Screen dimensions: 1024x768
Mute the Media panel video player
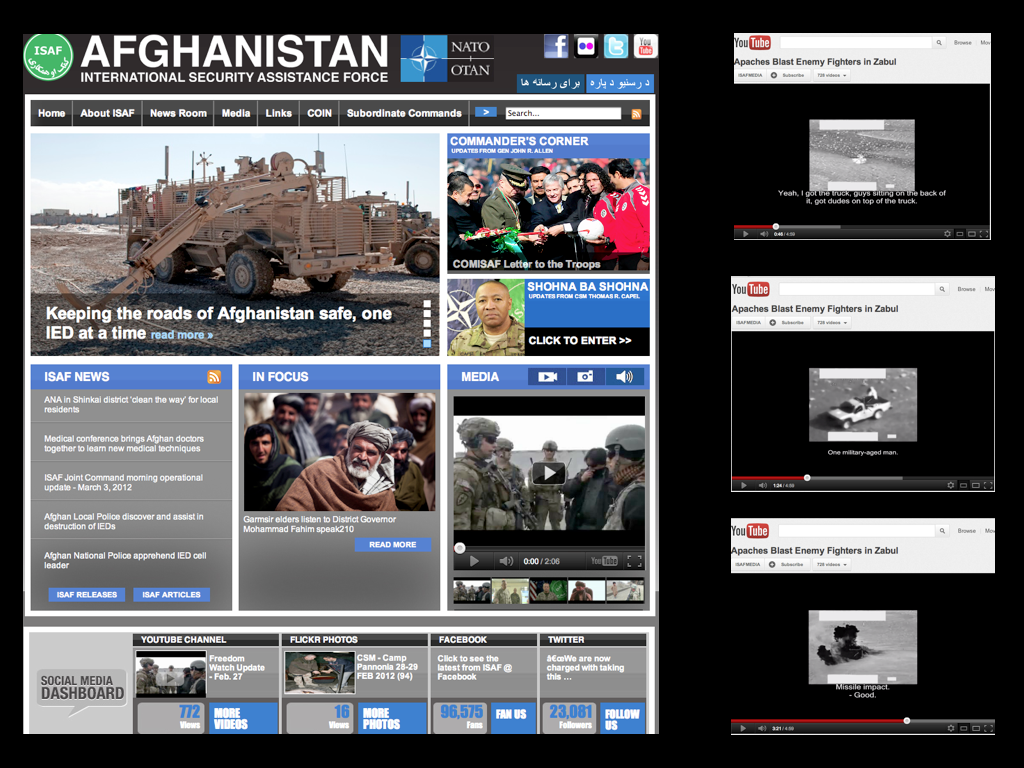pos(506,561)
